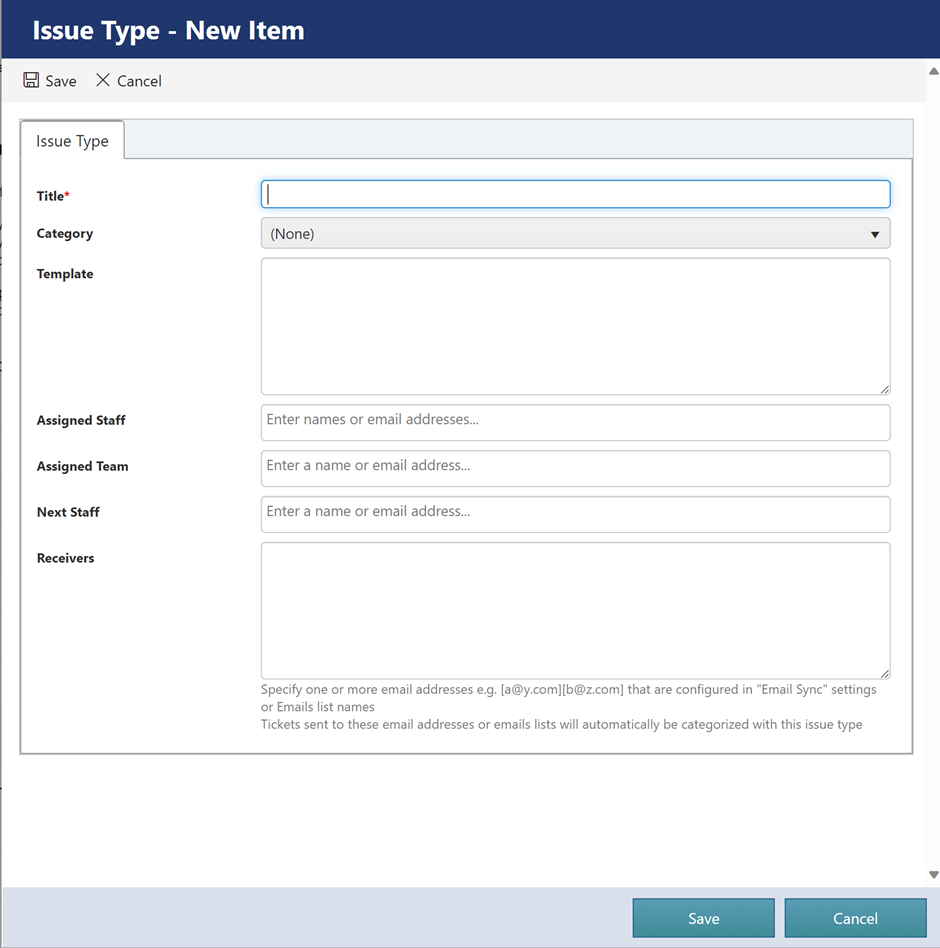Click the Receivers box resize handle
This screenshot has width=940, height=948.
click(884, 673)
